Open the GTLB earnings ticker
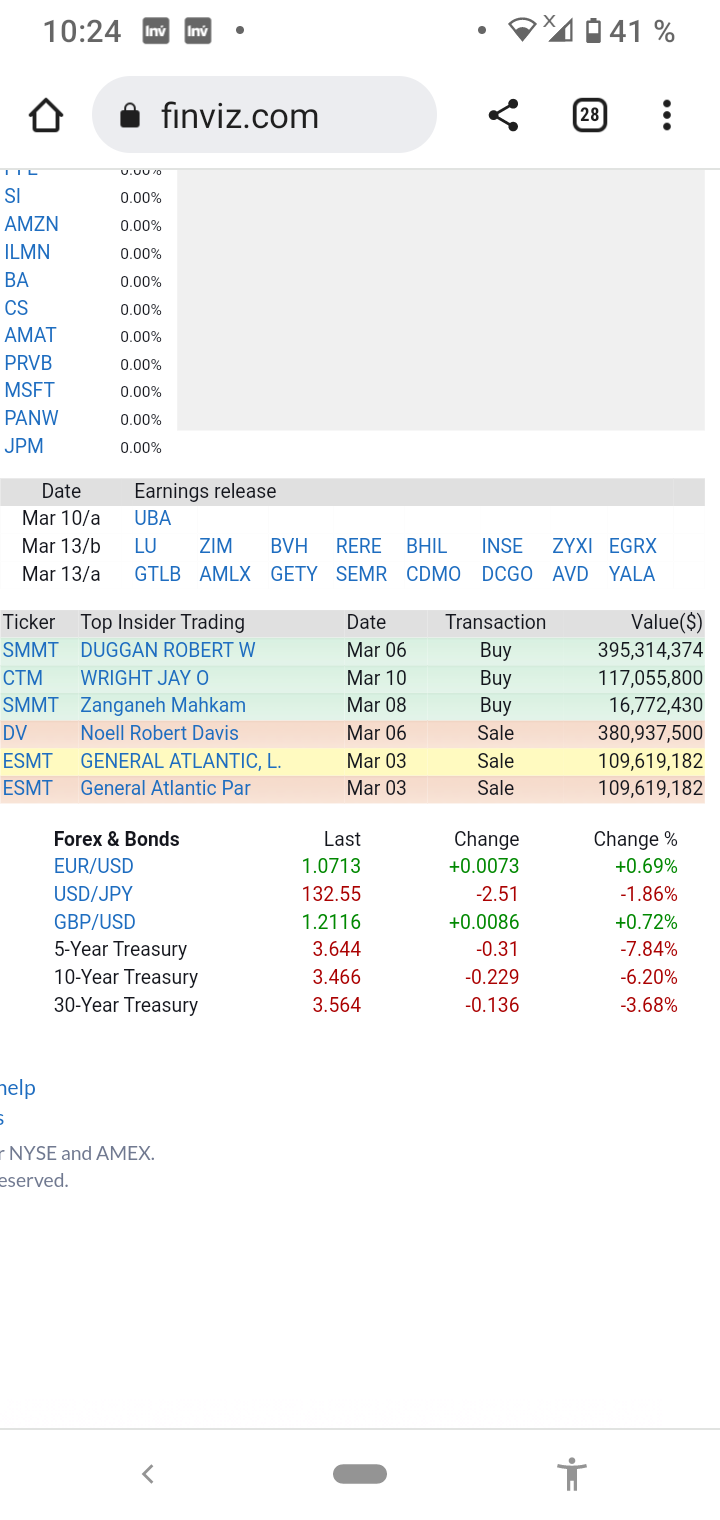Screen dimensions: 720x1520 158,575
